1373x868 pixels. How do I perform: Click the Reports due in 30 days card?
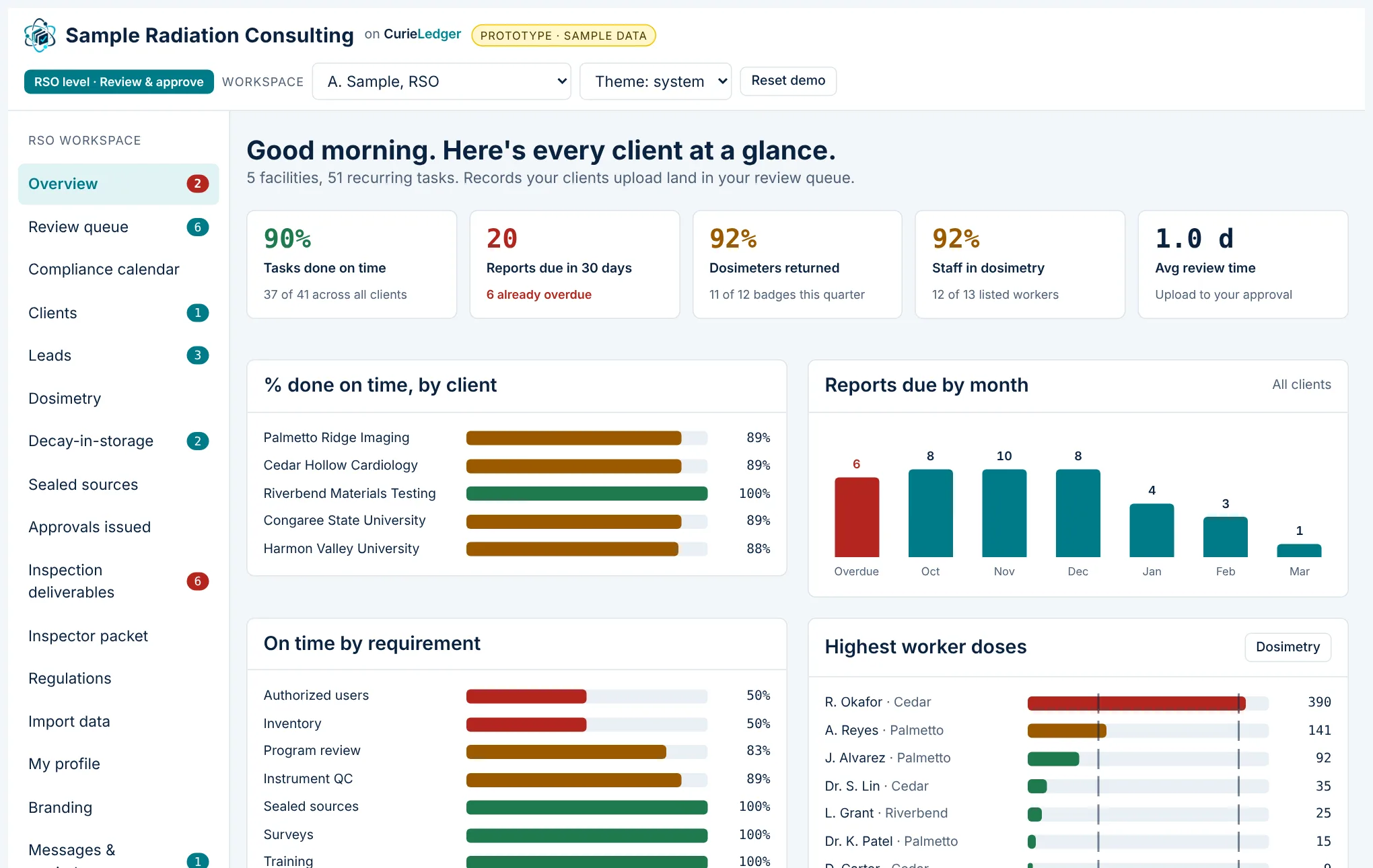(574, 264)
